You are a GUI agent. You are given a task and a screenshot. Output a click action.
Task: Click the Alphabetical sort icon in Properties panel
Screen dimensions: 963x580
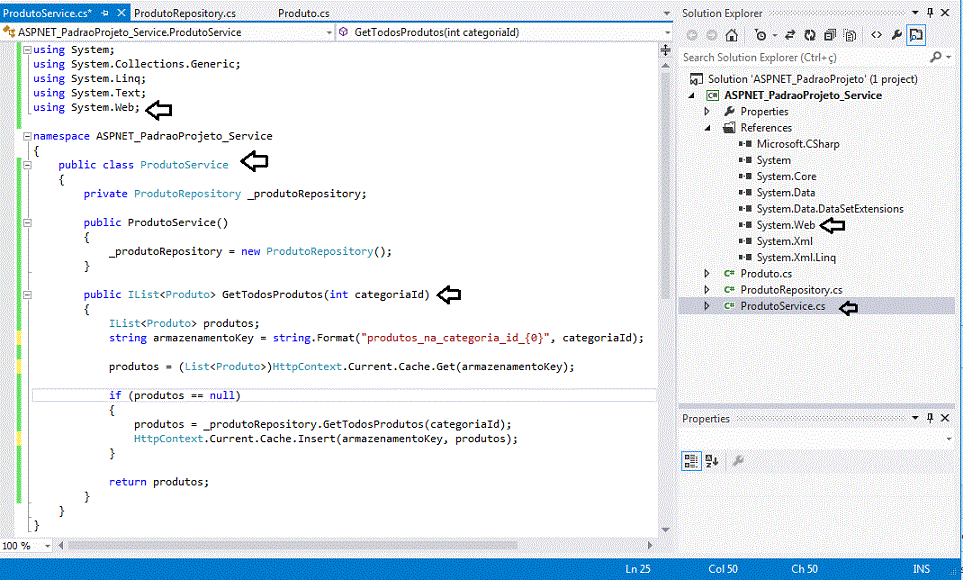pos(712,461)
